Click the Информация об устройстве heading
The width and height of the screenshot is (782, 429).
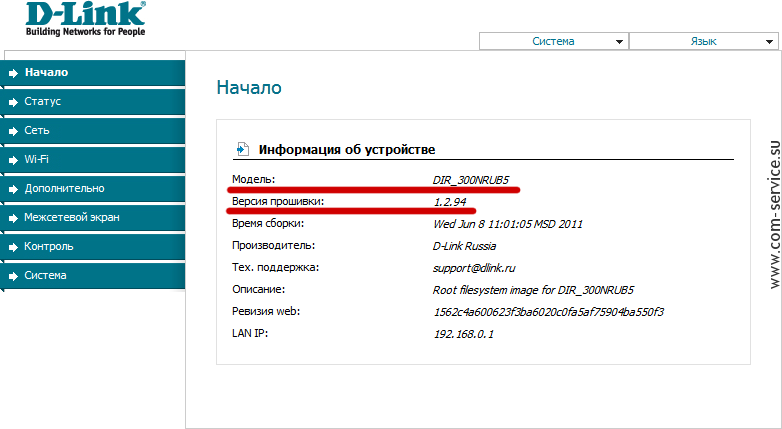pyautogui.click(x=347, y=150)
